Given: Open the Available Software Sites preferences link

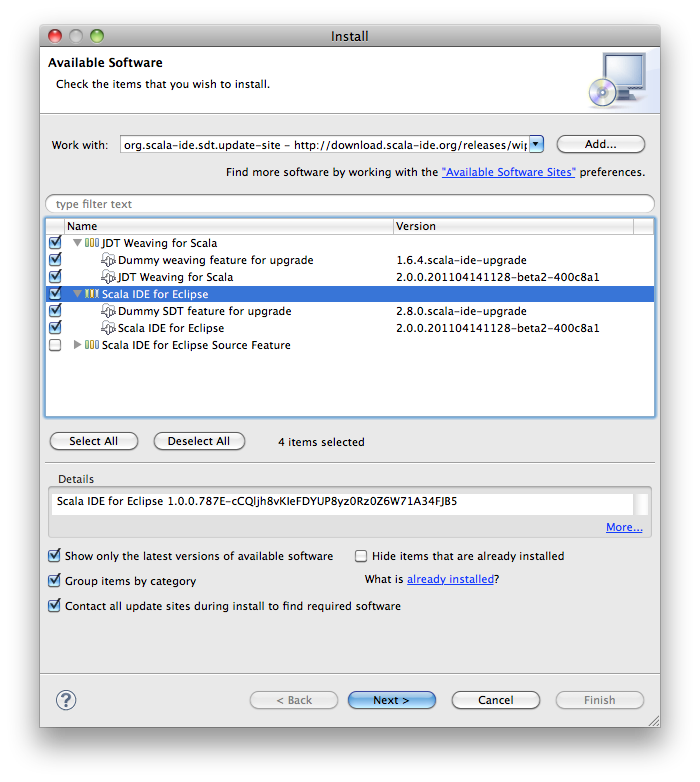Looking at the screenshot, I should pos(509,172).
